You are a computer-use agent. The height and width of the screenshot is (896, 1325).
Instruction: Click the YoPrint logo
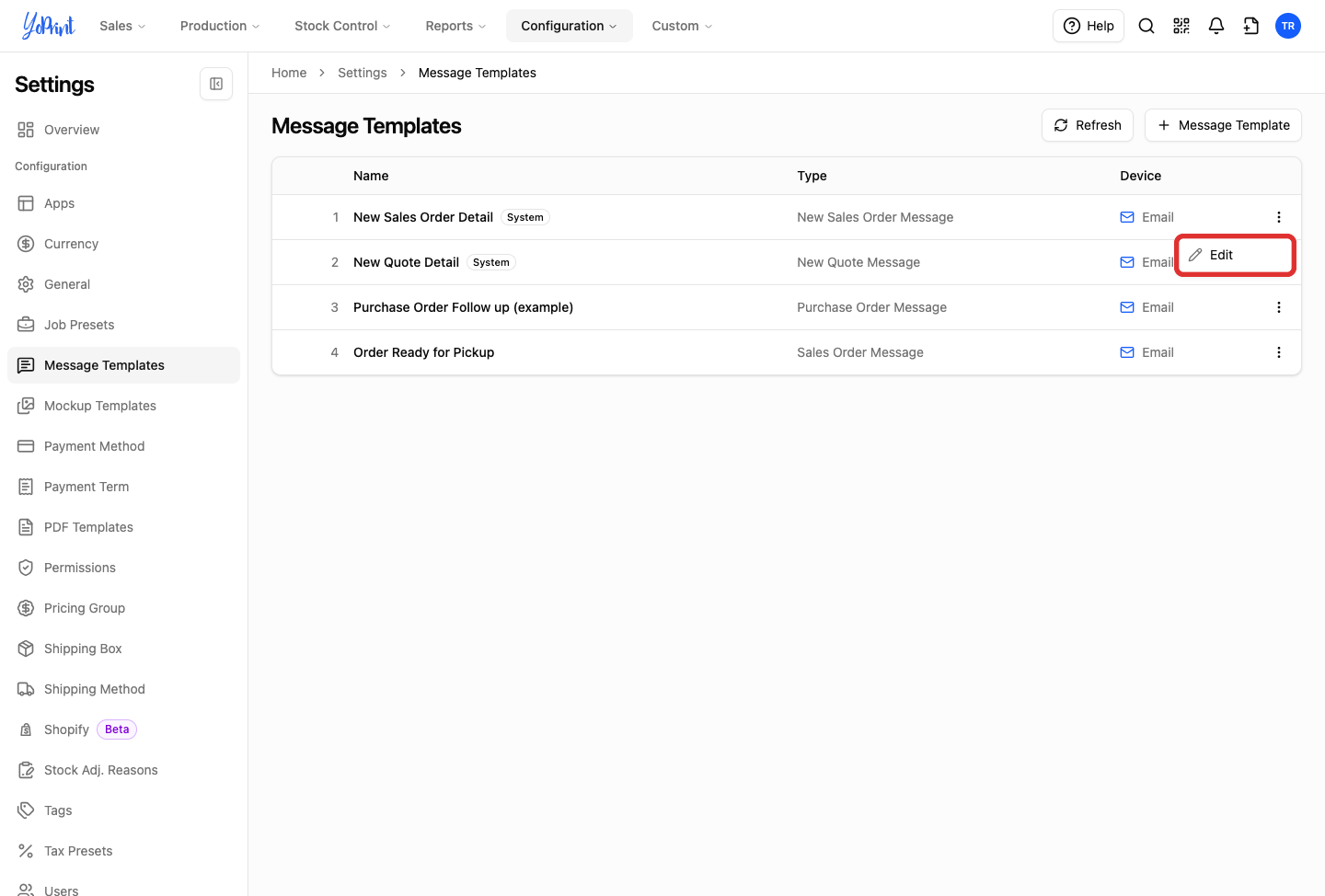pyautogui.click(x=49, y=26)
